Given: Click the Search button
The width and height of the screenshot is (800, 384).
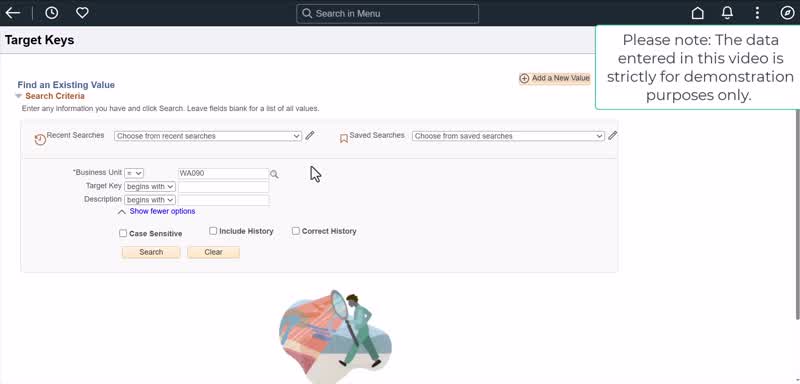Looking at the screenshot, I should pos(151,252).
